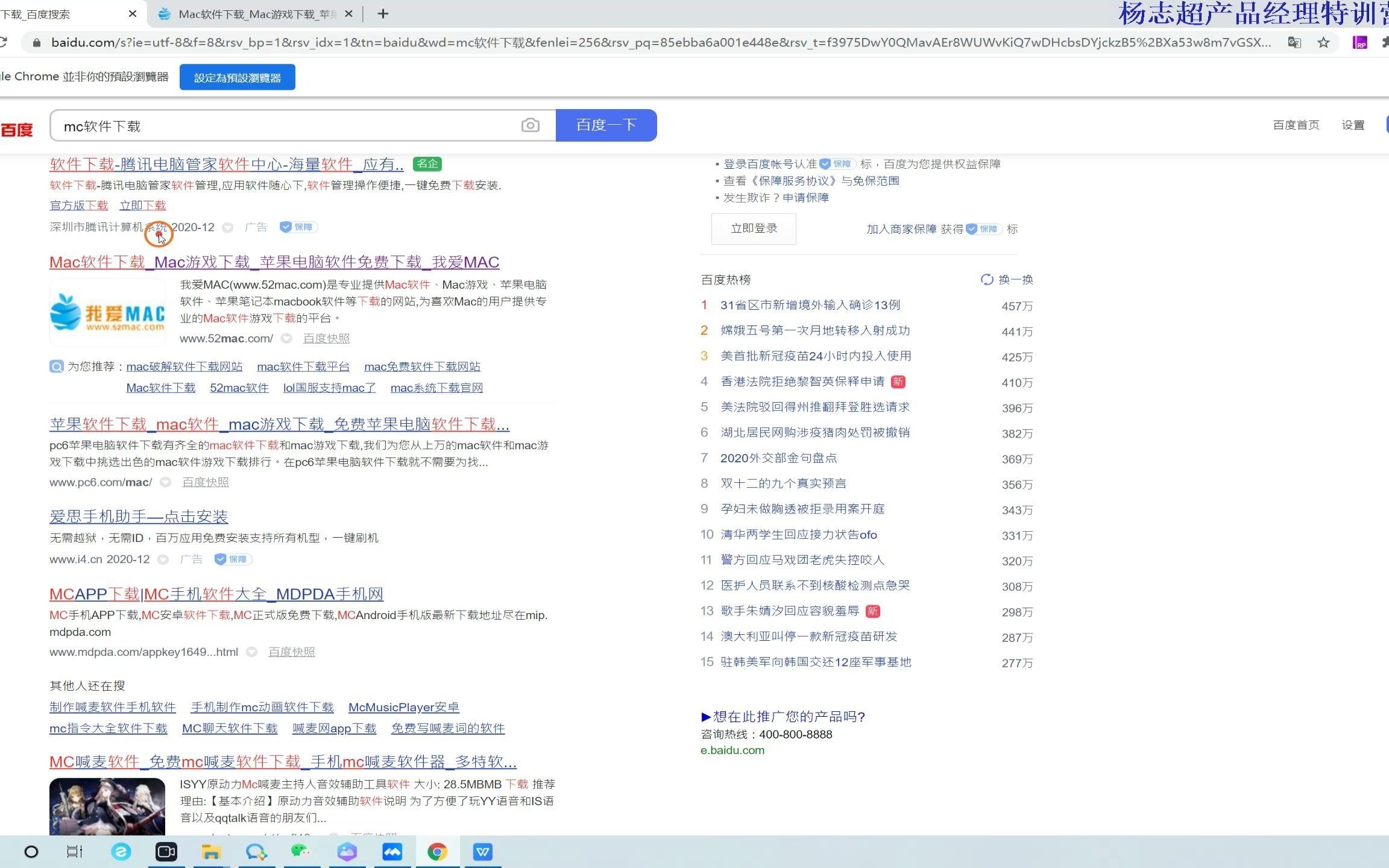Open the blue chat-search app on taskbar
Screen dimensions: 1389x868
[x=256, y=852]
